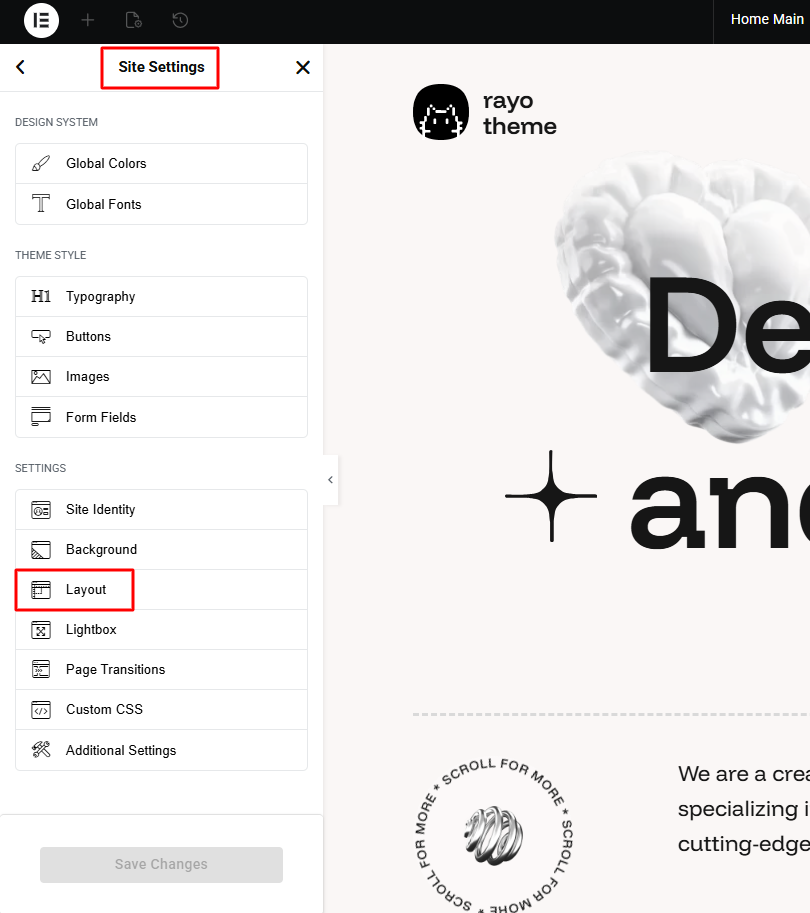
Task: Click the Lightbox icon
Action: (x=41, y=630)
